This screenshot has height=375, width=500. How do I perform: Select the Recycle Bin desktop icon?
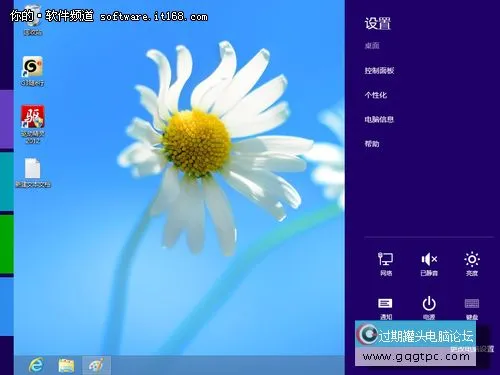[x=33, y=21]
